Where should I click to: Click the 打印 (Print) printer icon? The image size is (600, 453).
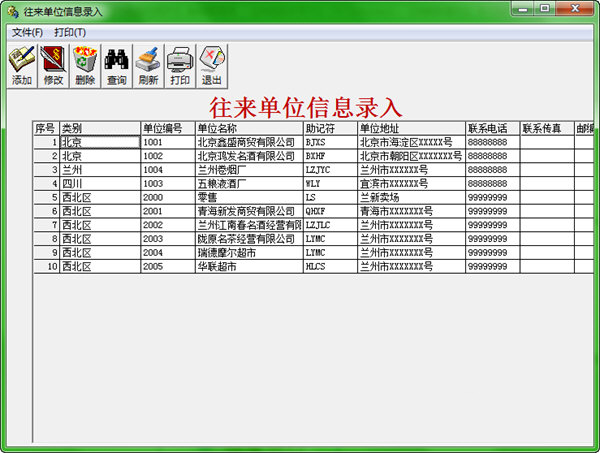(x=180, y=66)
